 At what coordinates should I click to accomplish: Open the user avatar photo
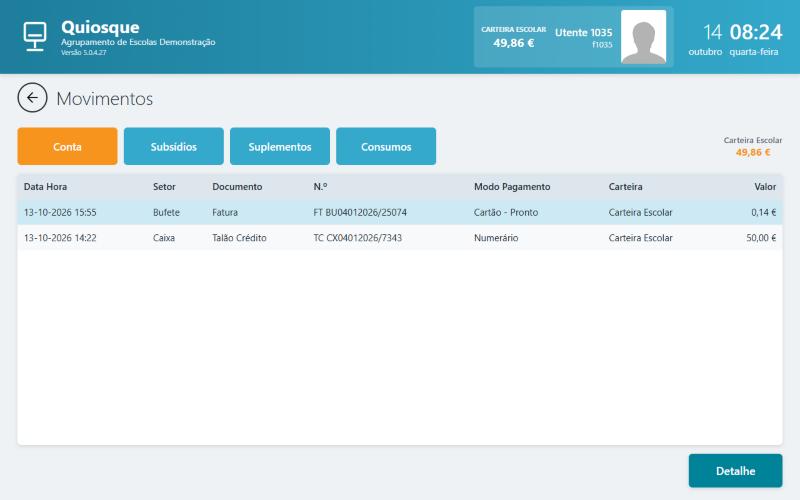(643, 37)
